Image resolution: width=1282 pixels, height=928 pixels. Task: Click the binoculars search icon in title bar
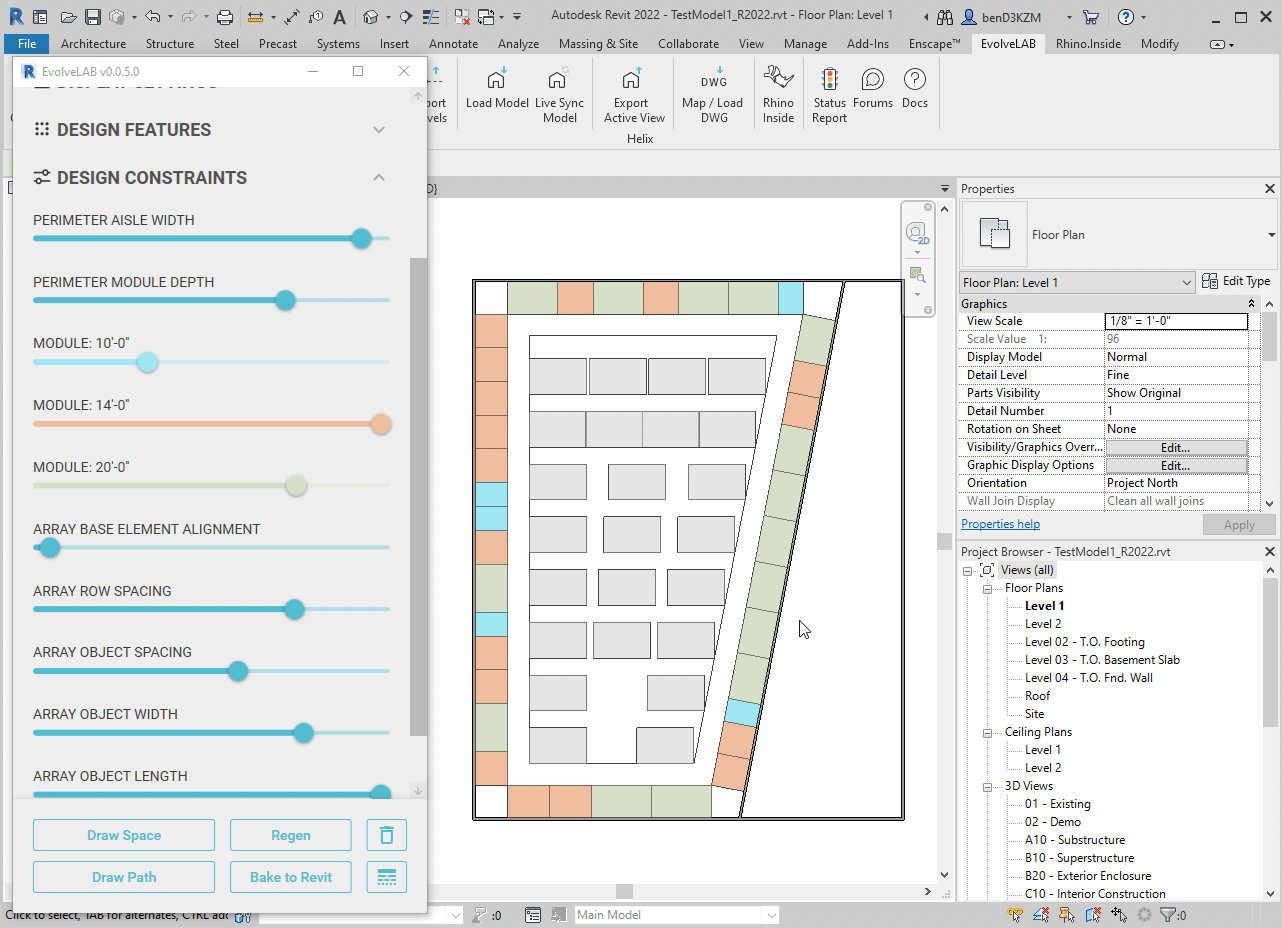[x=945, y=17]
